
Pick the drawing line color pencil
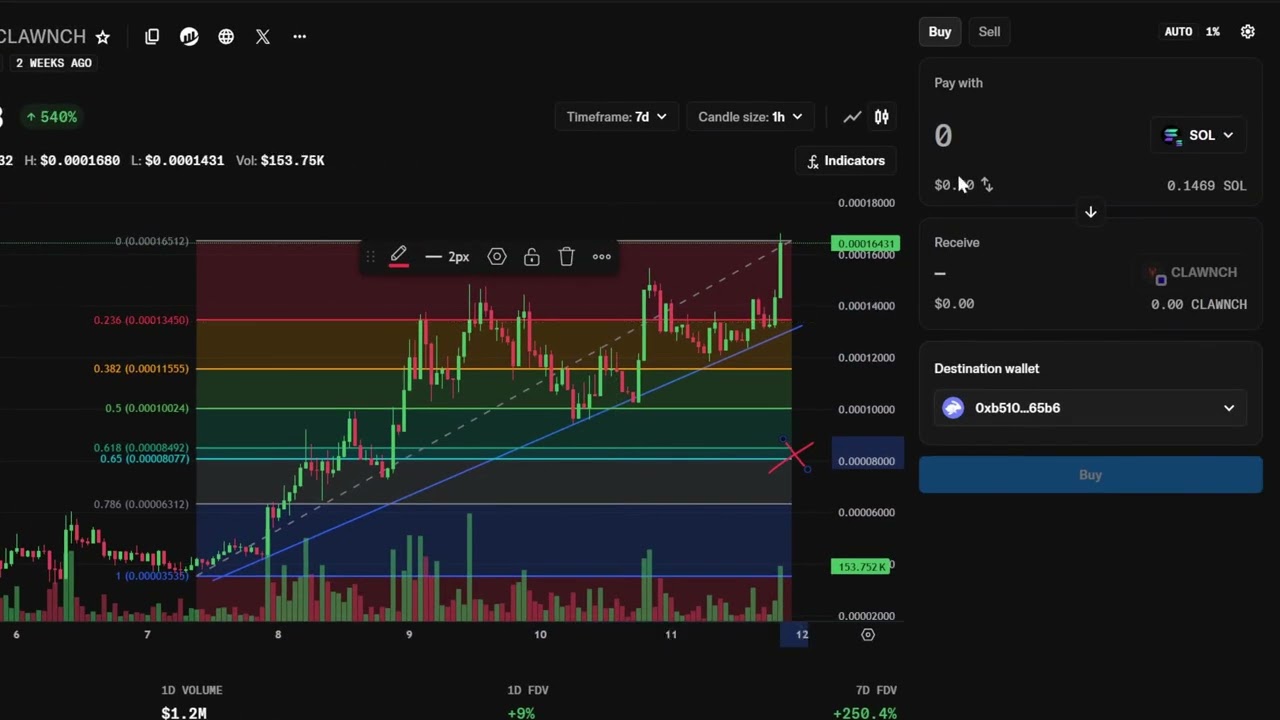[398, 257]
